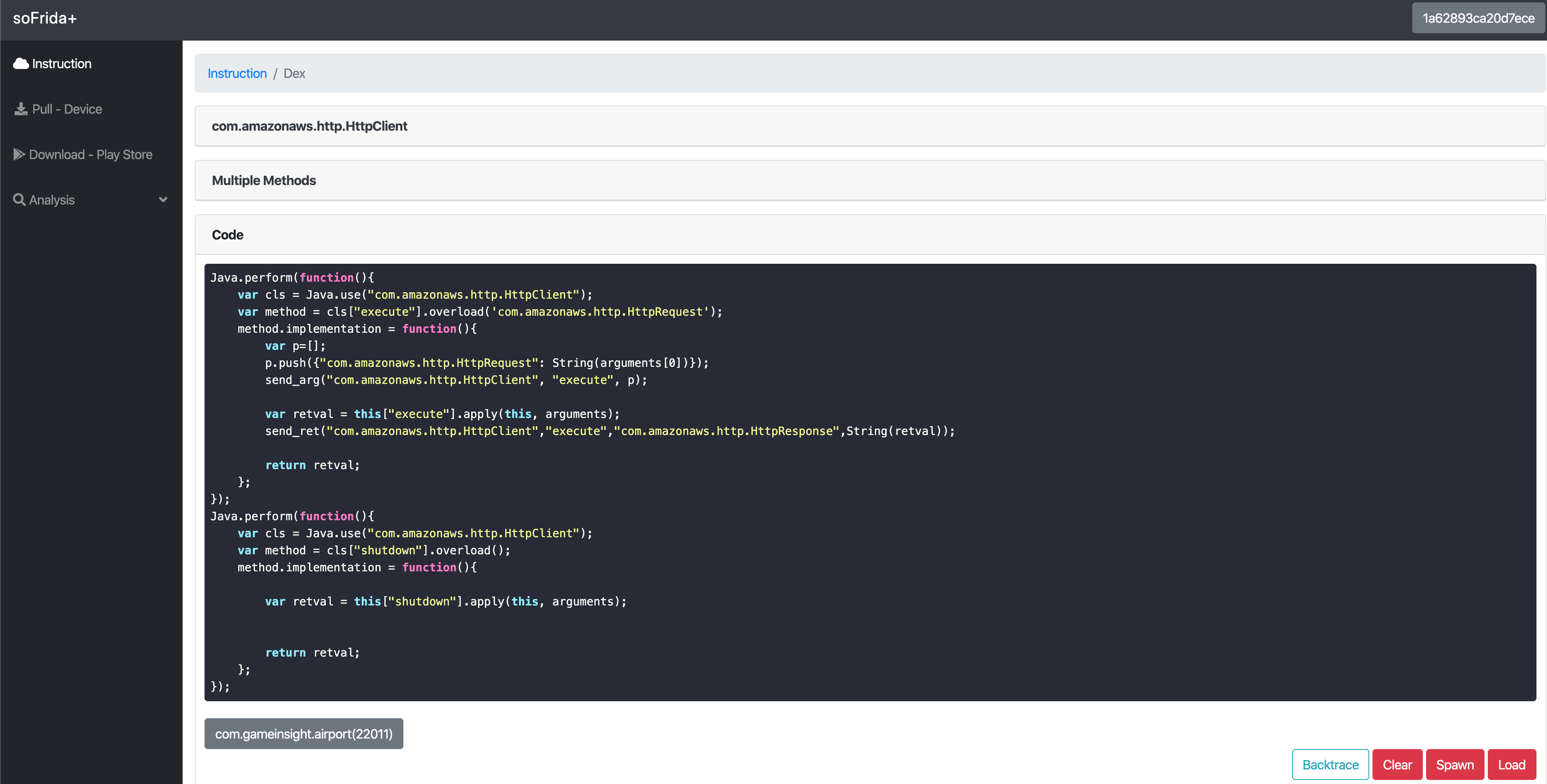This screenshot has height=784, width=1547.
Task: Go to Download - Play Store page
Action: (90, 154)
